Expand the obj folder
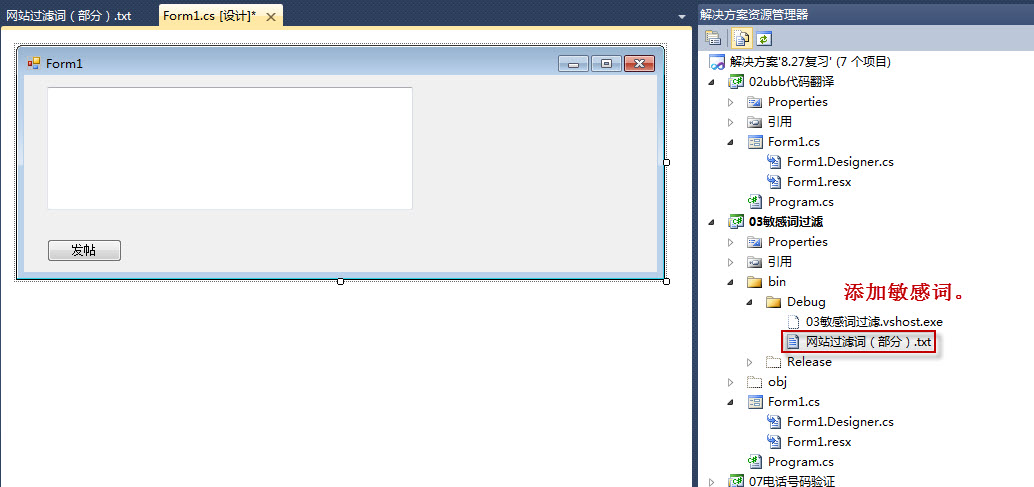This screenshot has width=1034, height=487. click(731, 382)
